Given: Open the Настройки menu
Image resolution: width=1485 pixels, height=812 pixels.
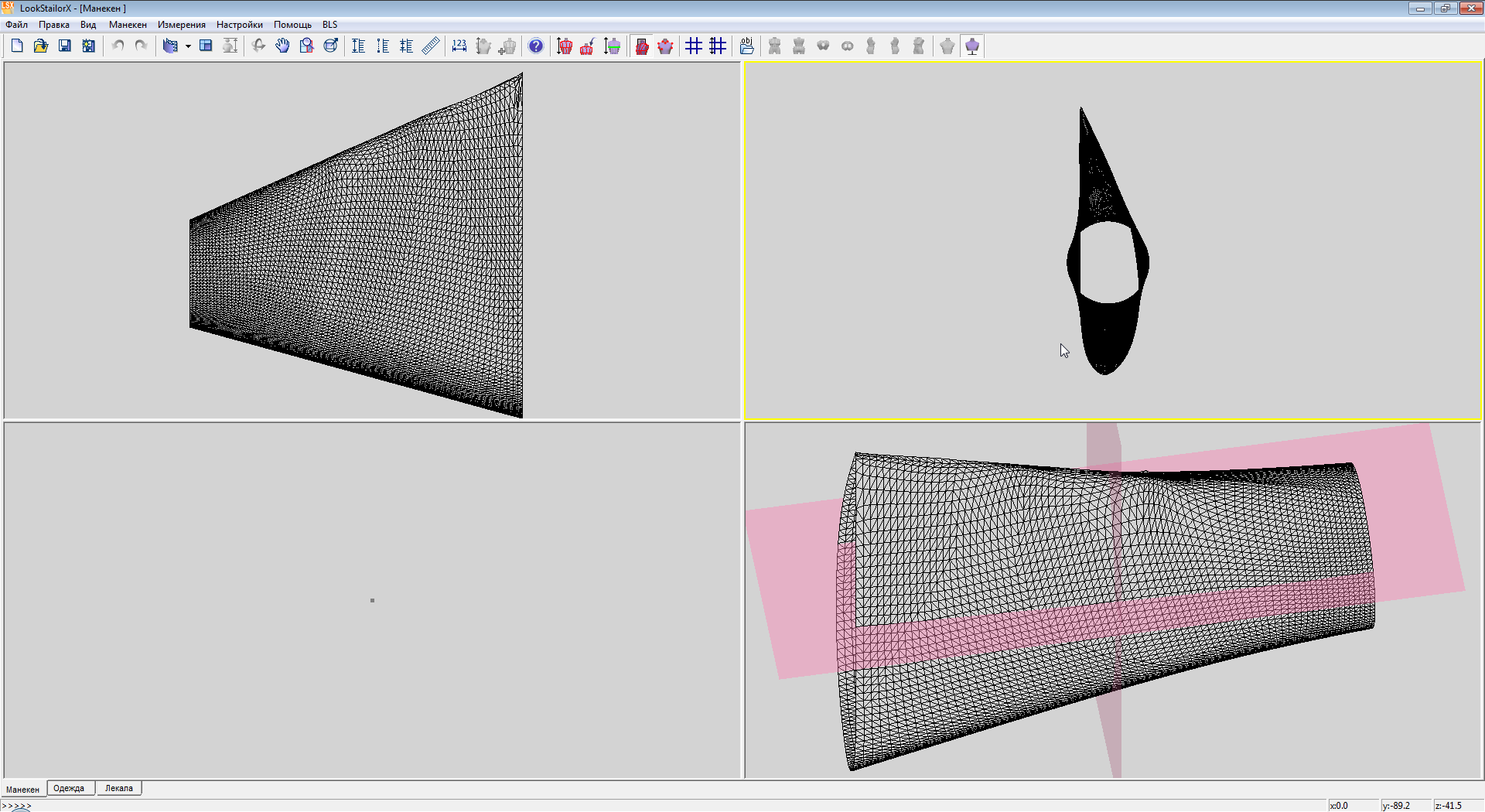Looking at the screenshot, I should [x=239, y=25].
